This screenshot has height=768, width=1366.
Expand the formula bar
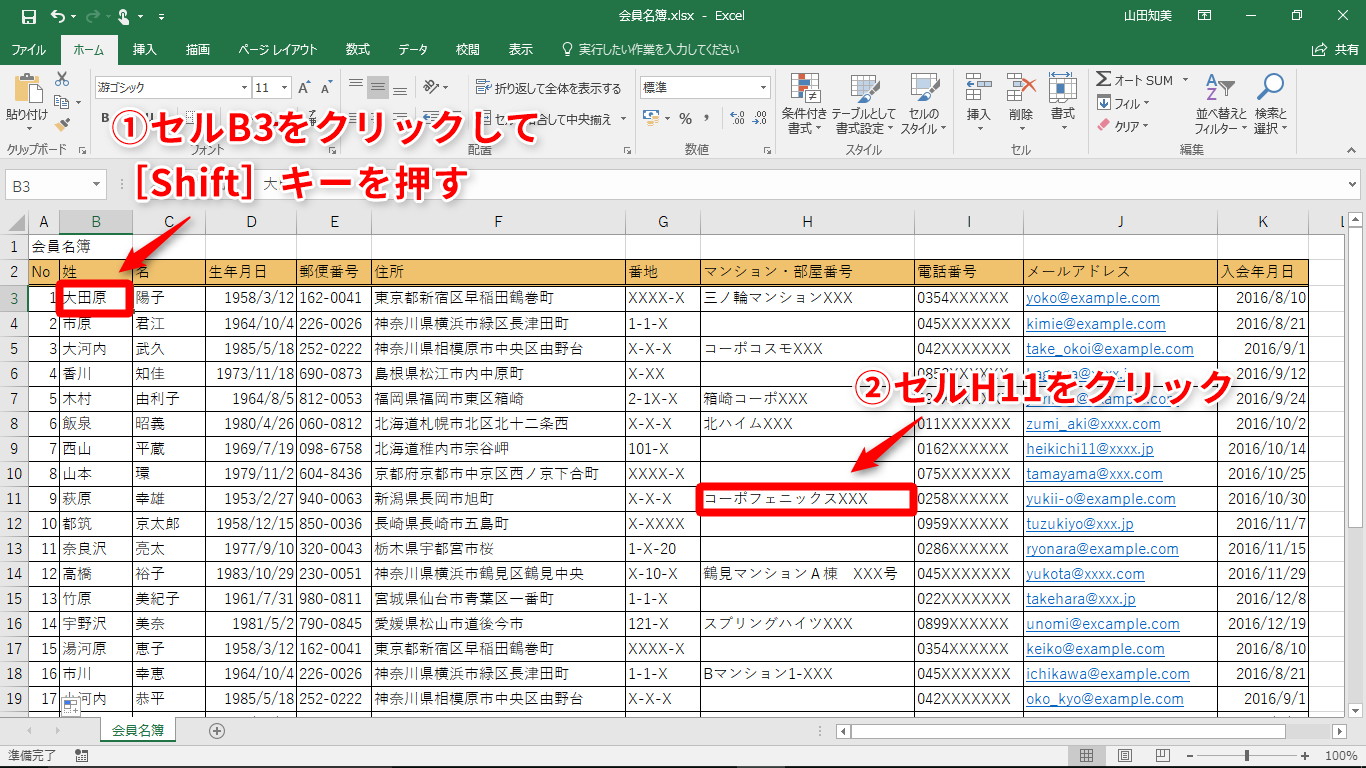(x=1351, y=186)
